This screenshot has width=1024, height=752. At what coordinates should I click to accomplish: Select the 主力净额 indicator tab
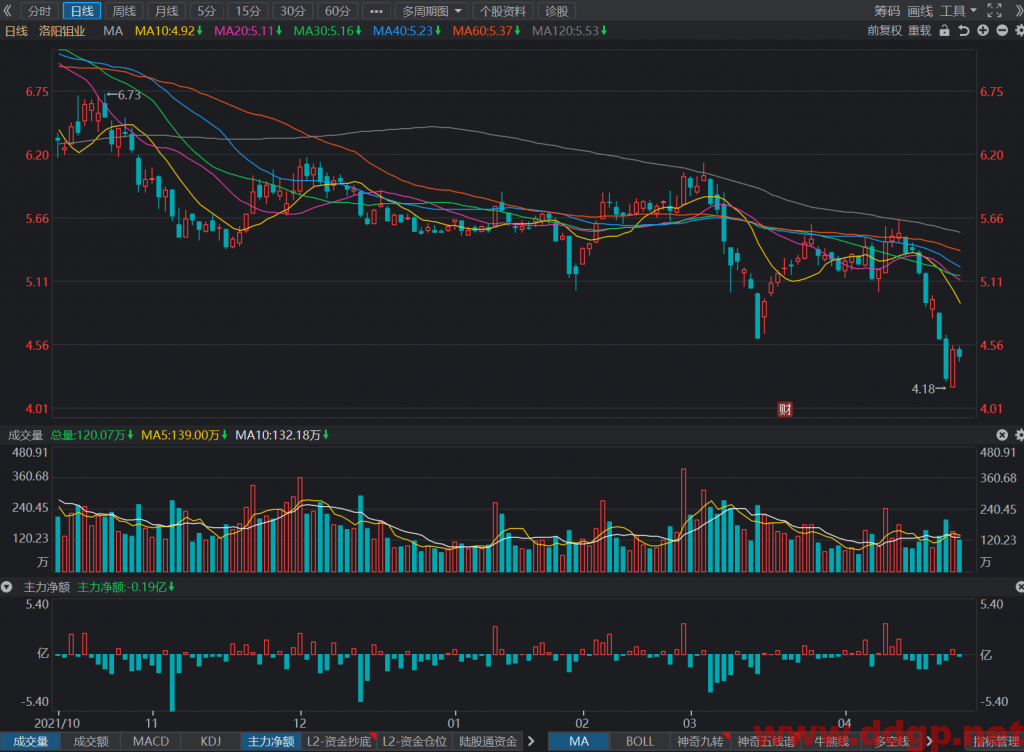tap(271, 742)
